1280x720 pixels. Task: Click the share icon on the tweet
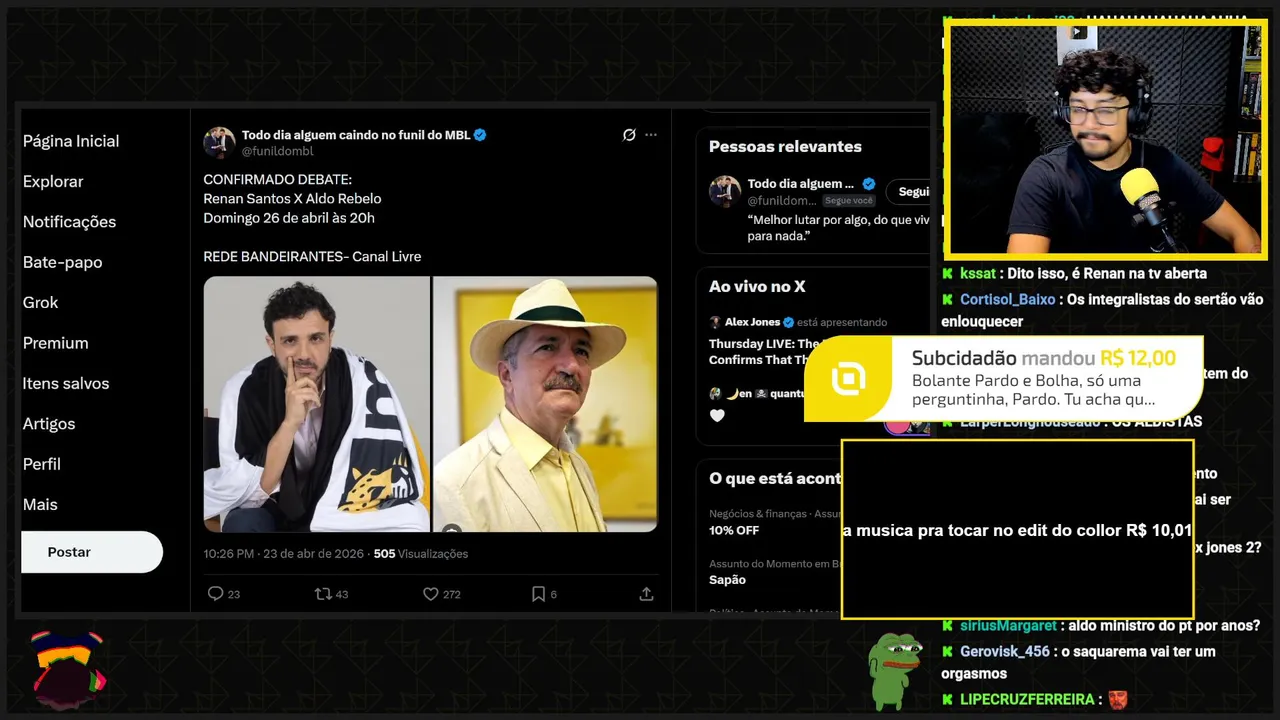coord(646,594)
